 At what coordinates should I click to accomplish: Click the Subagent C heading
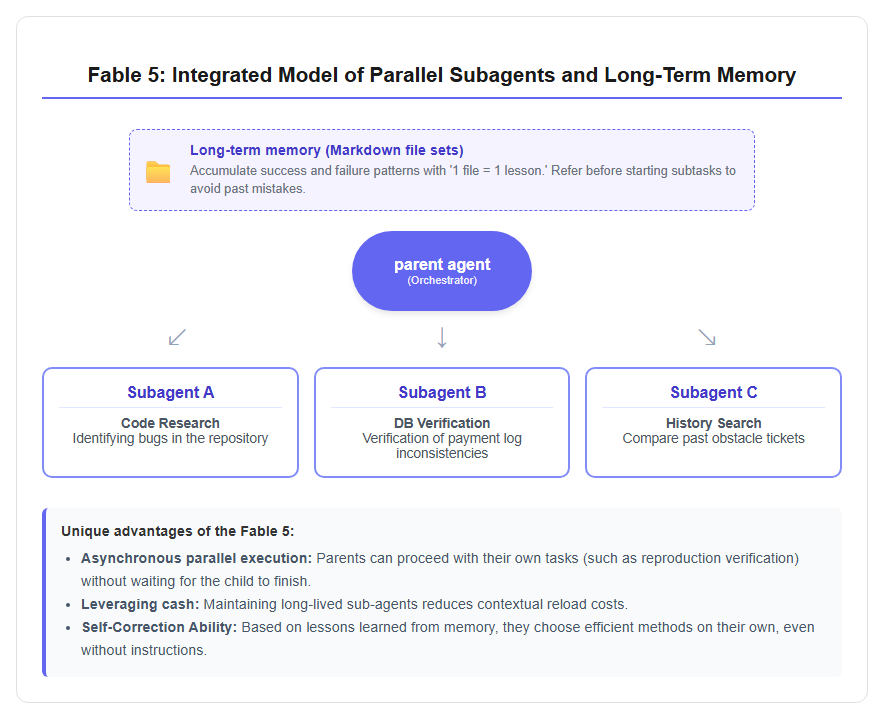coord(713,392)
